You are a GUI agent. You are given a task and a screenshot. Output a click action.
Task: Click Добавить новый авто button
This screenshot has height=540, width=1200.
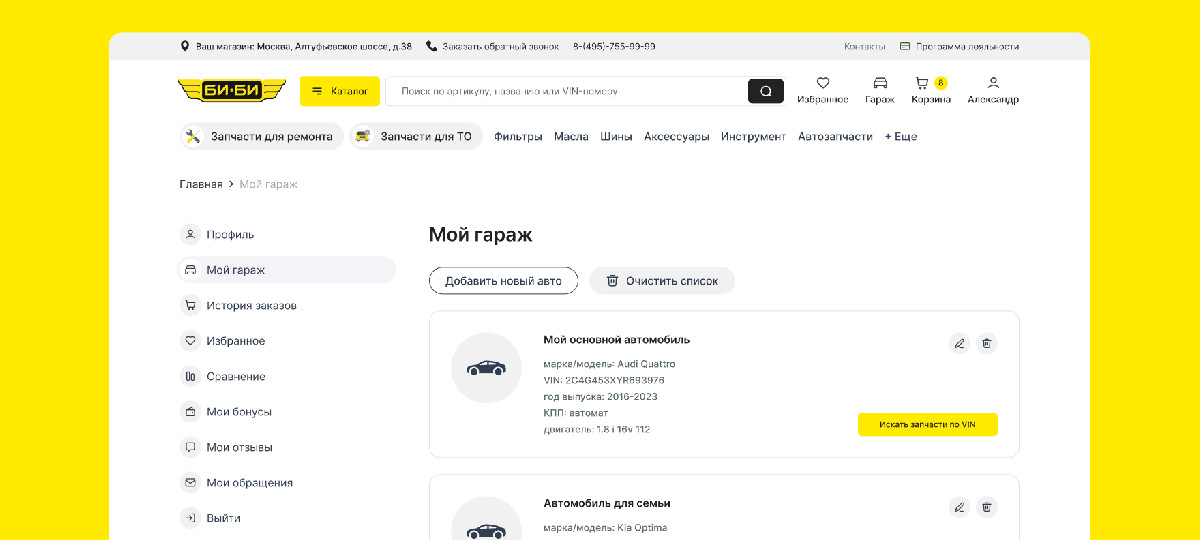[x=503, y=281]
